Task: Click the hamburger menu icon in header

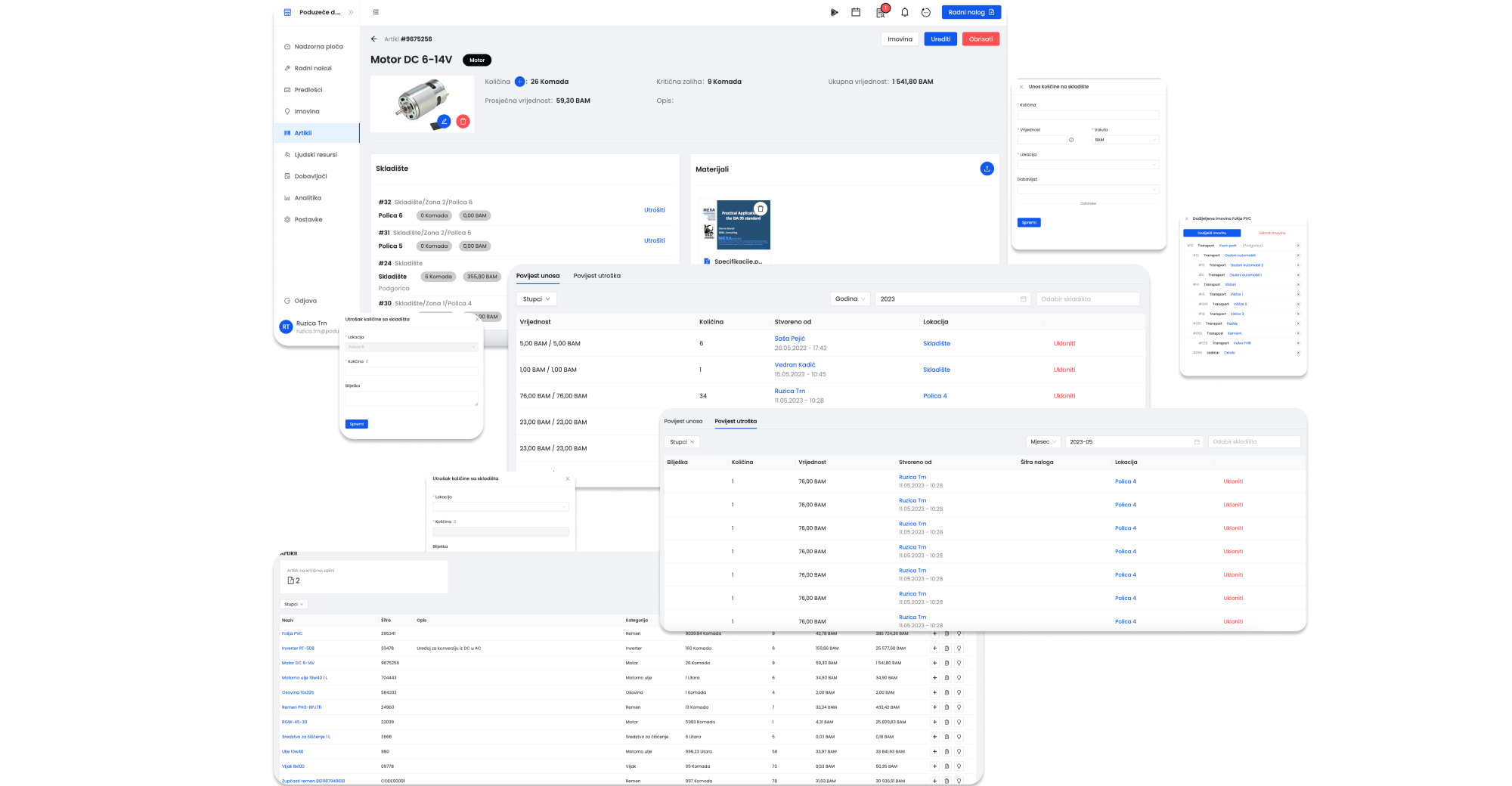Action: tap(376, 12)
